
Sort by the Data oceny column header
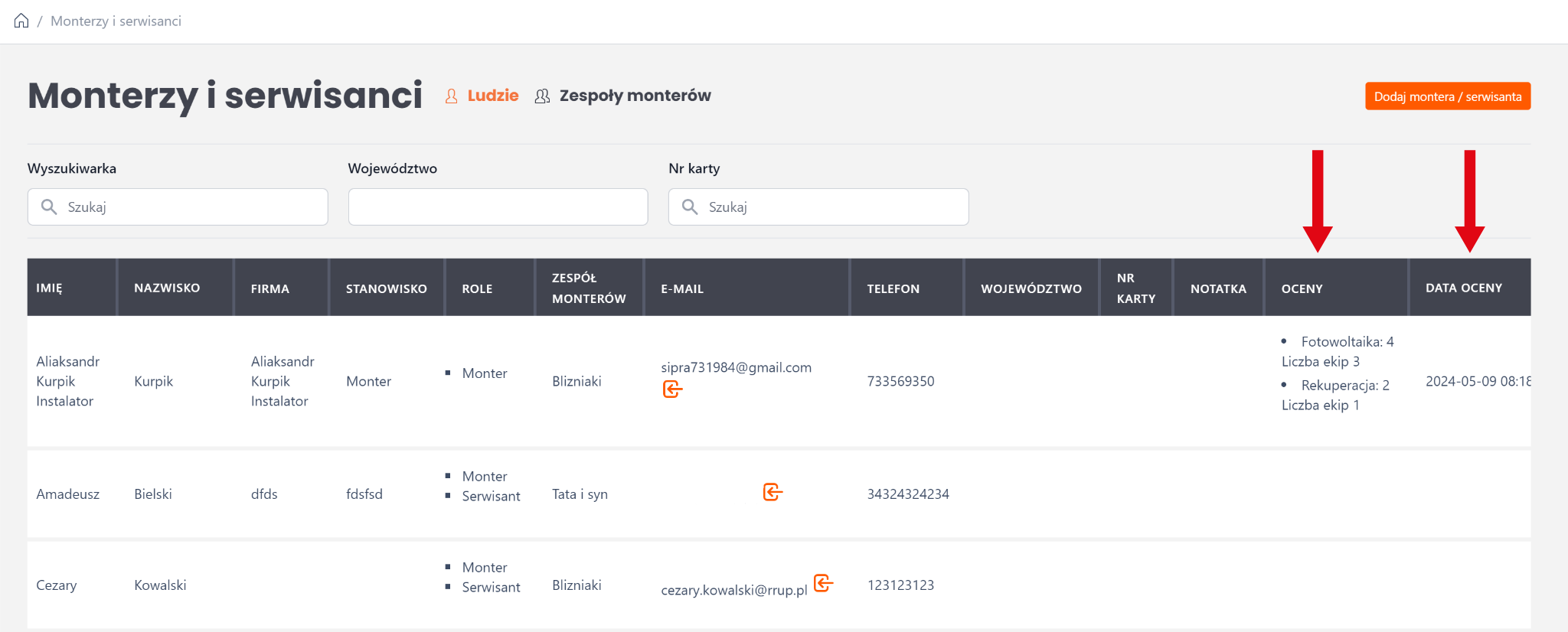pyautogui.click(x=1463, y=288)
